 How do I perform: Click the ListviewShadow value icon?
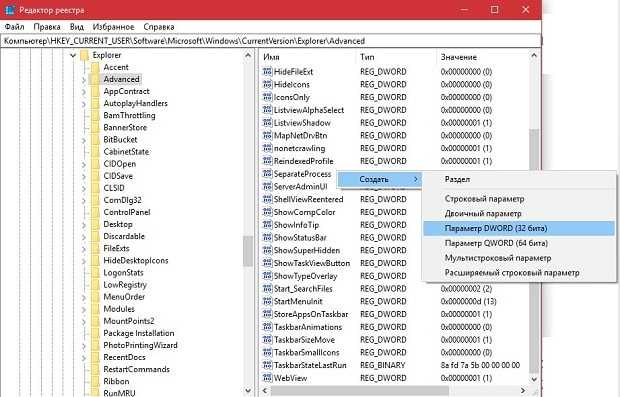click(267, 123)
